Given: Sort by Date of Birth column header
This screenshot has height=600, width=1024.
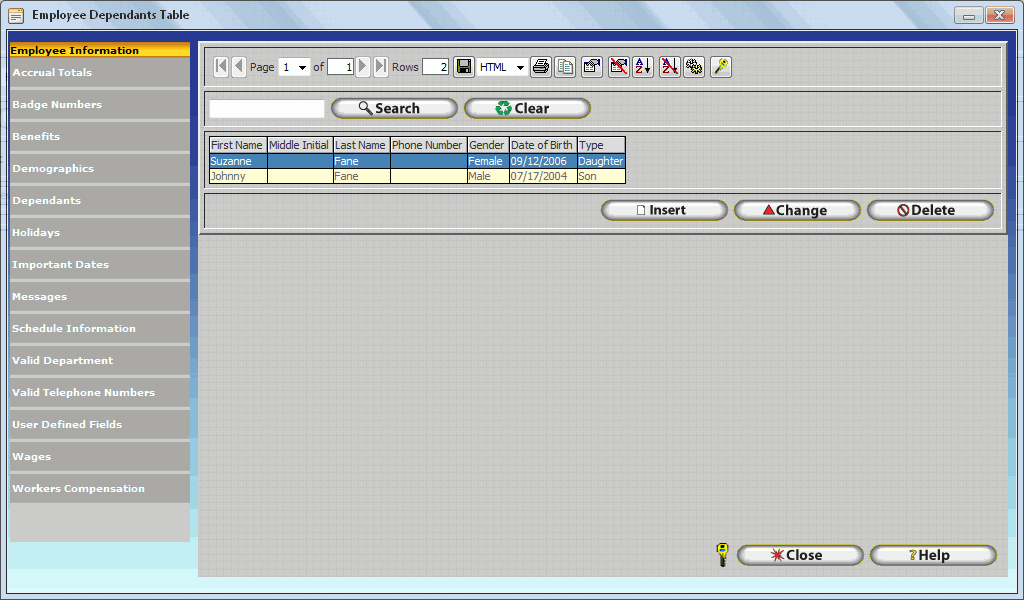Looking at the screenshot, I should point(542,145).
